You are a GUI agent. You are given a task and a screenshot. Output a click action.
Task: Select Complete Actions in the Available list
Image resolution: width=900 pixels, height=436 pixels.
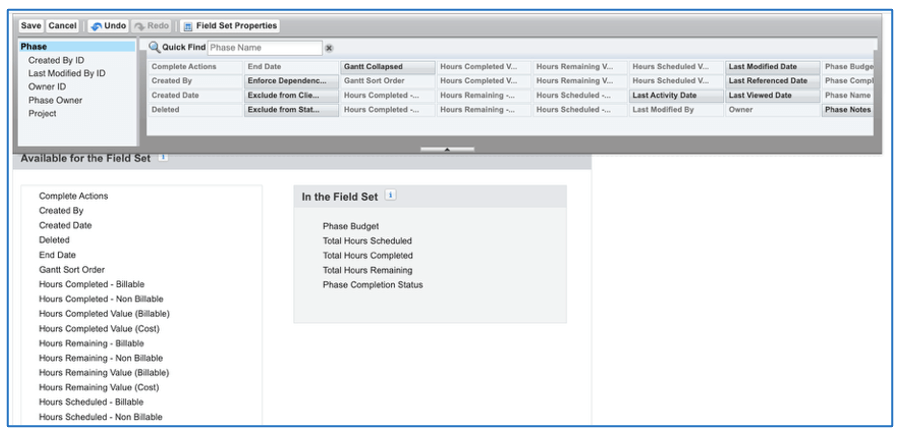[x=73, y=196]
